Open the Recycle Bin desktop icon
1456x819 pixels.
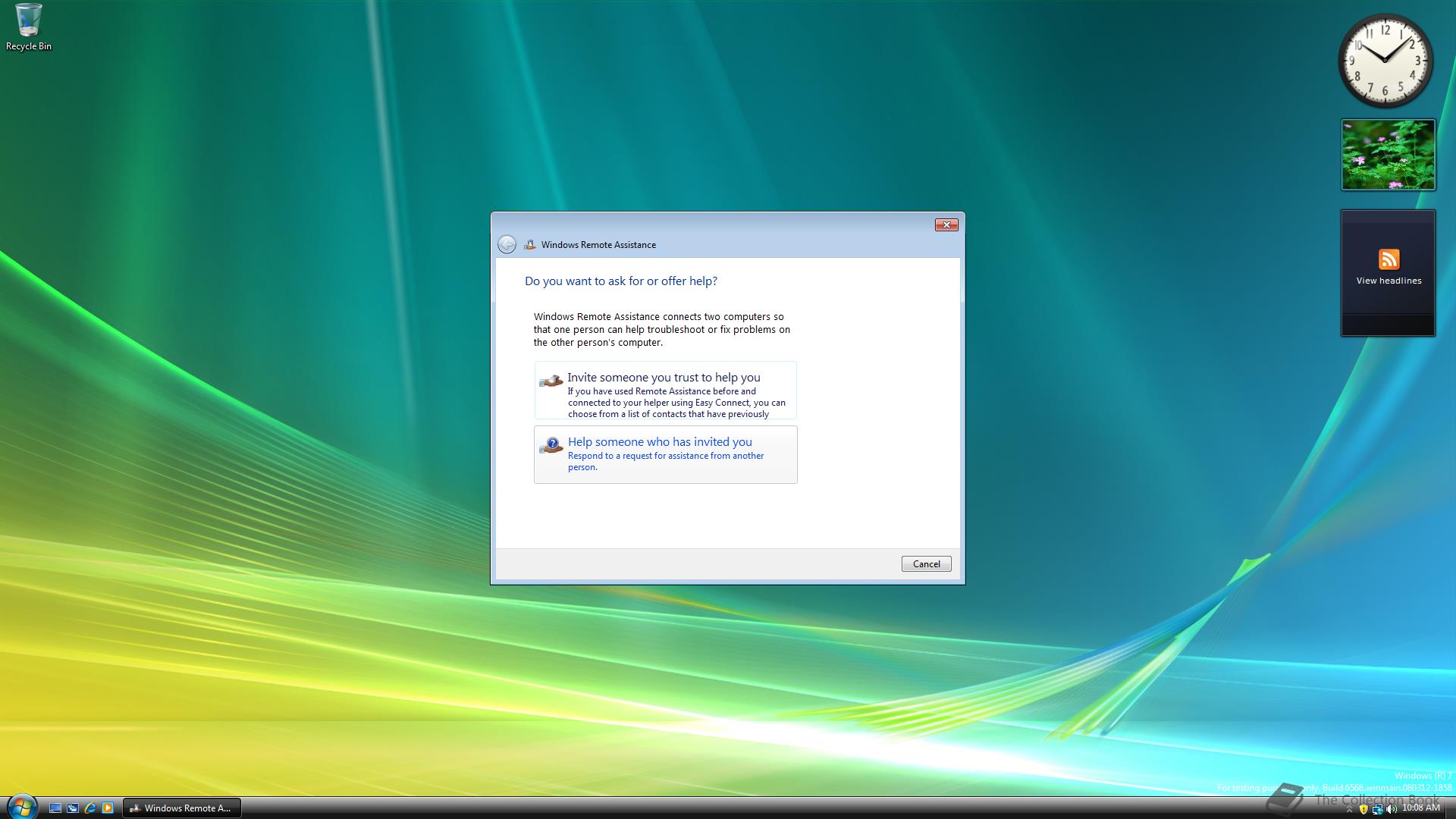29,27
